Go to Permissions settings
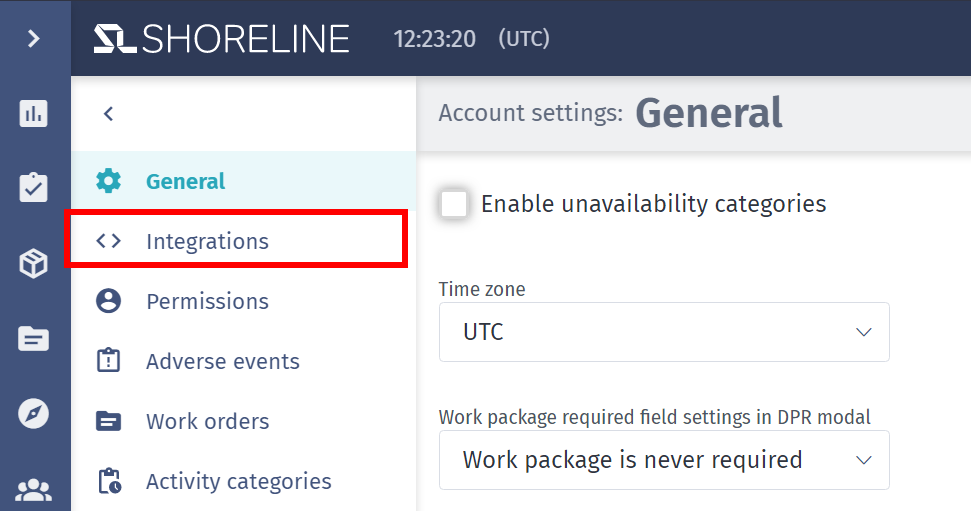971x511 pixels. pos(243,301)
